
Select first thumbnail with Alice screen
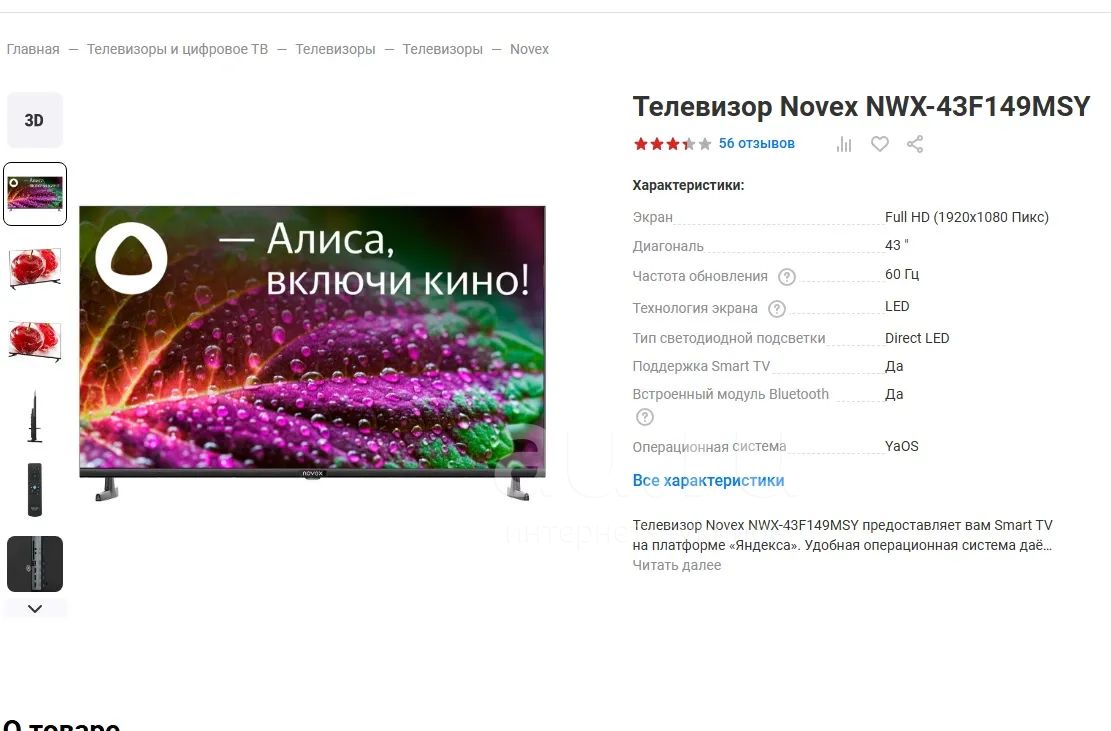click(35, 193)
